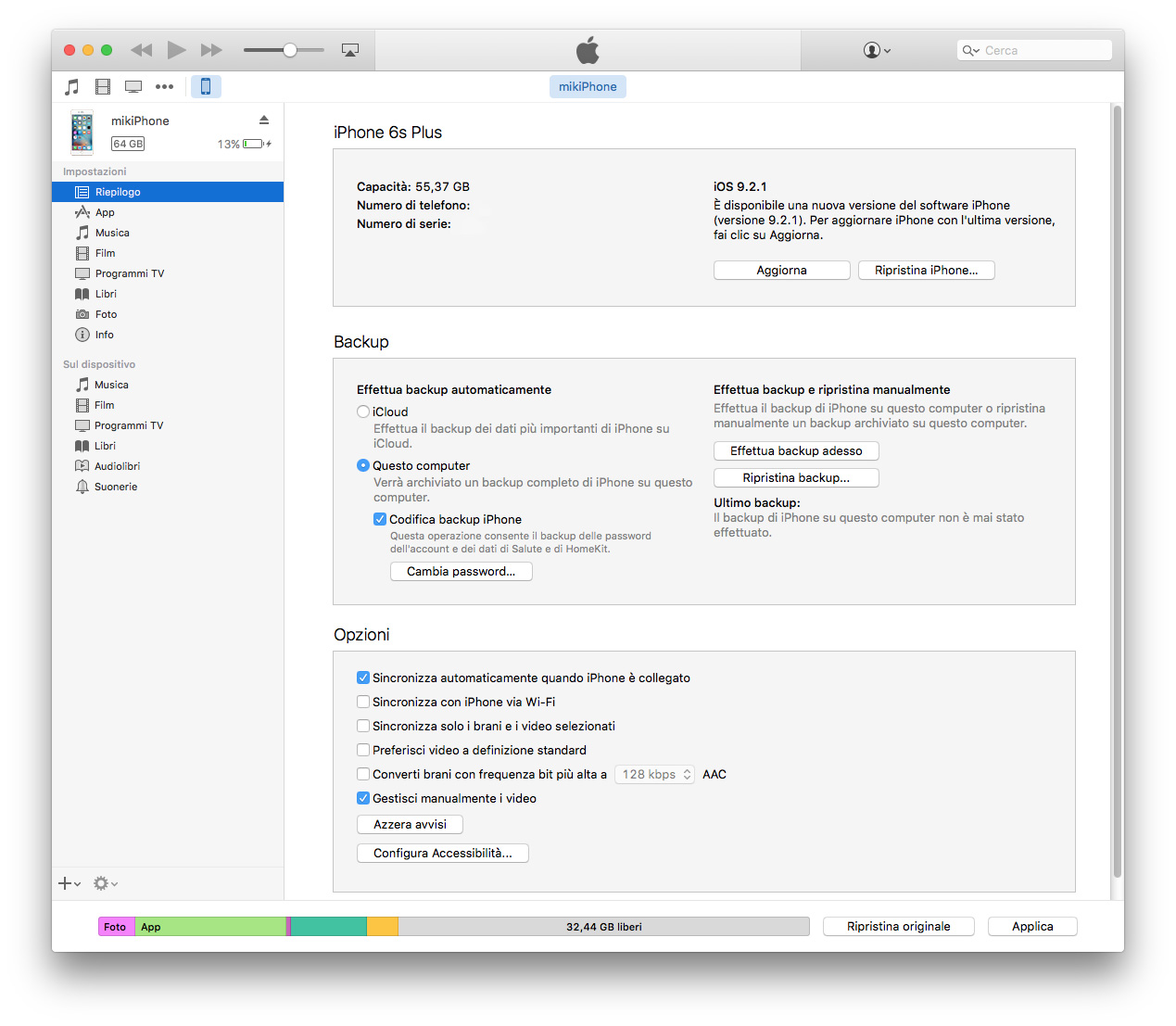Screen dimensions: 1176x1026
Task: Click the App segment of the storage bar
Action: 211,926
